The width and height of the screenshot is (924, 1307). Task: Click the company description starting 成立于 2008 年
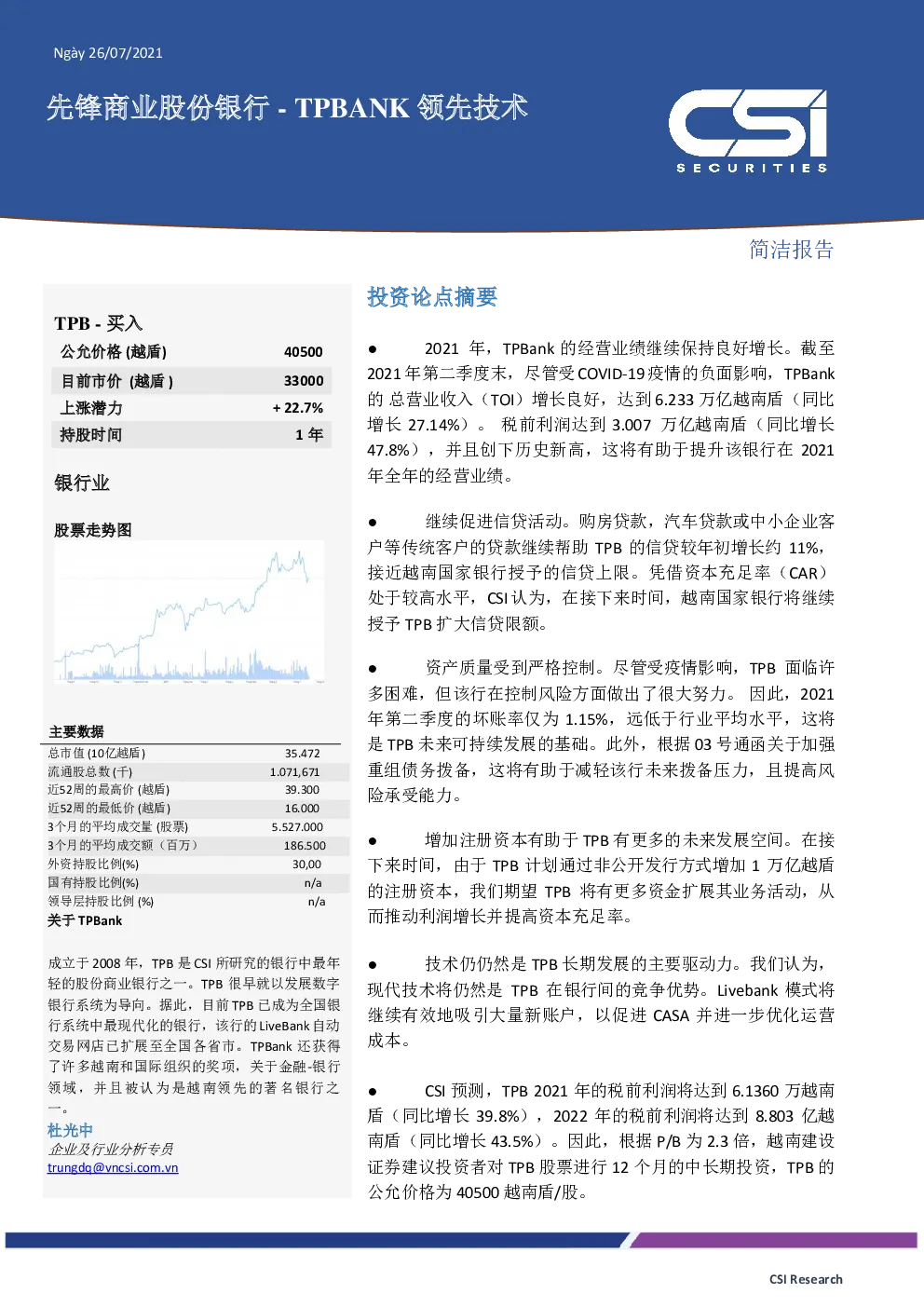tap(194, 1035)
